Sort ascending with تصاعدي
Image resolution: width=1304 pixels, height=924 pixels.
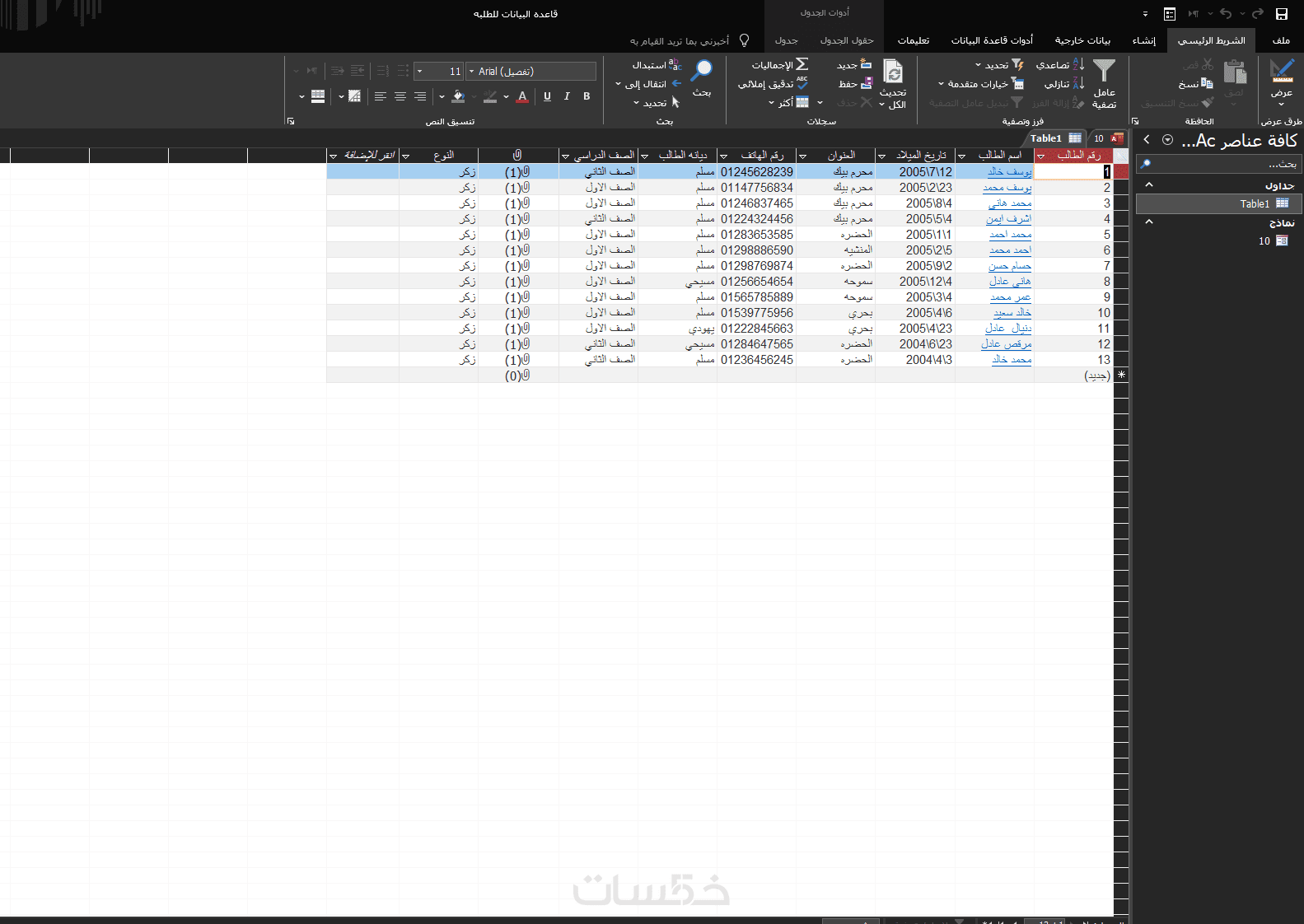pos(1060,65)
